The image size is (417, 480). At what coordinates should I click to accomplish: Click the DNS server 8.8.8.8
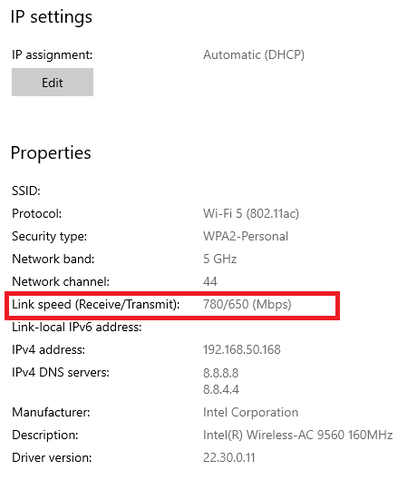pyautogui.click(x=221, y=373)
